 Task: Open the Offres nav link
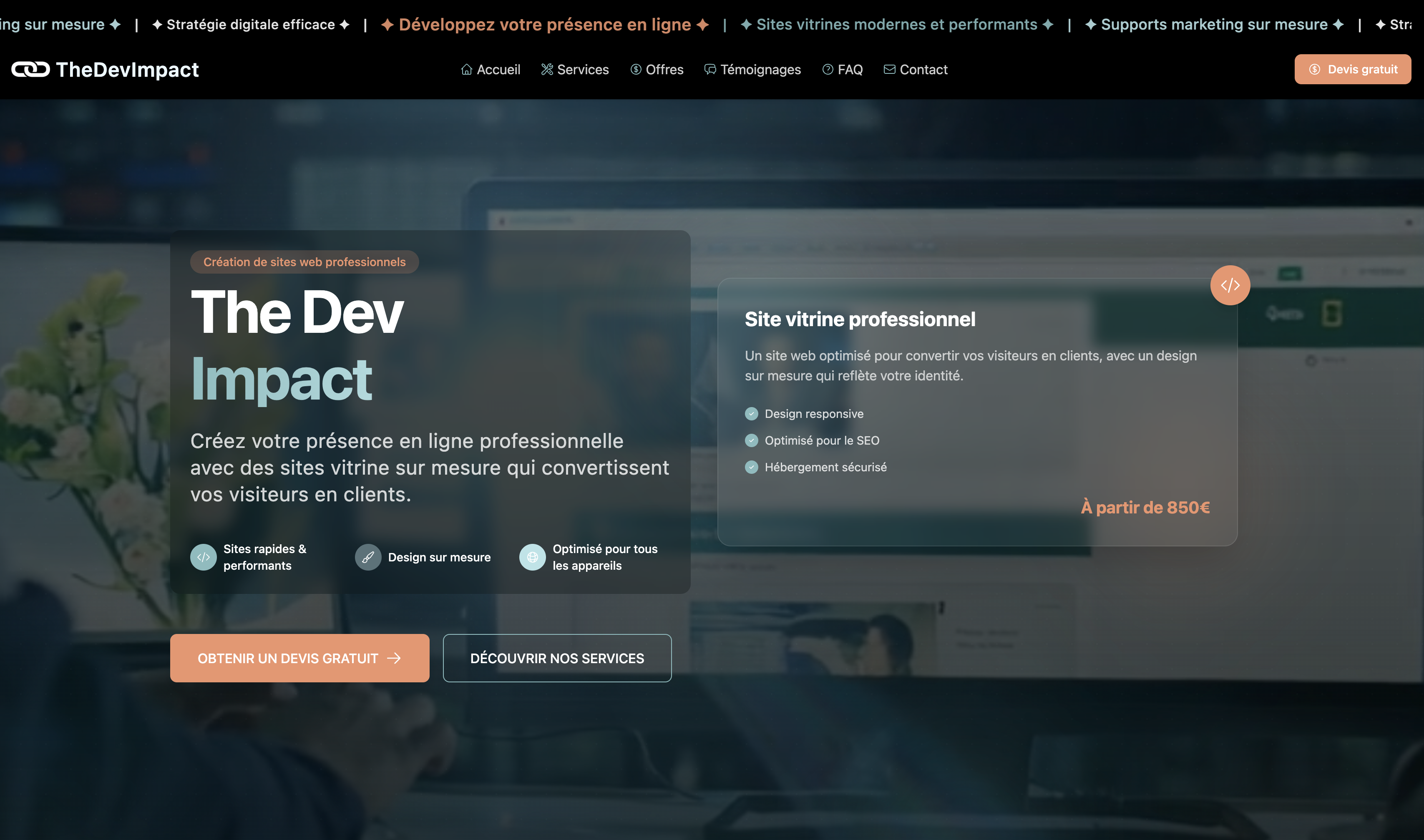[x=657, y=69]
